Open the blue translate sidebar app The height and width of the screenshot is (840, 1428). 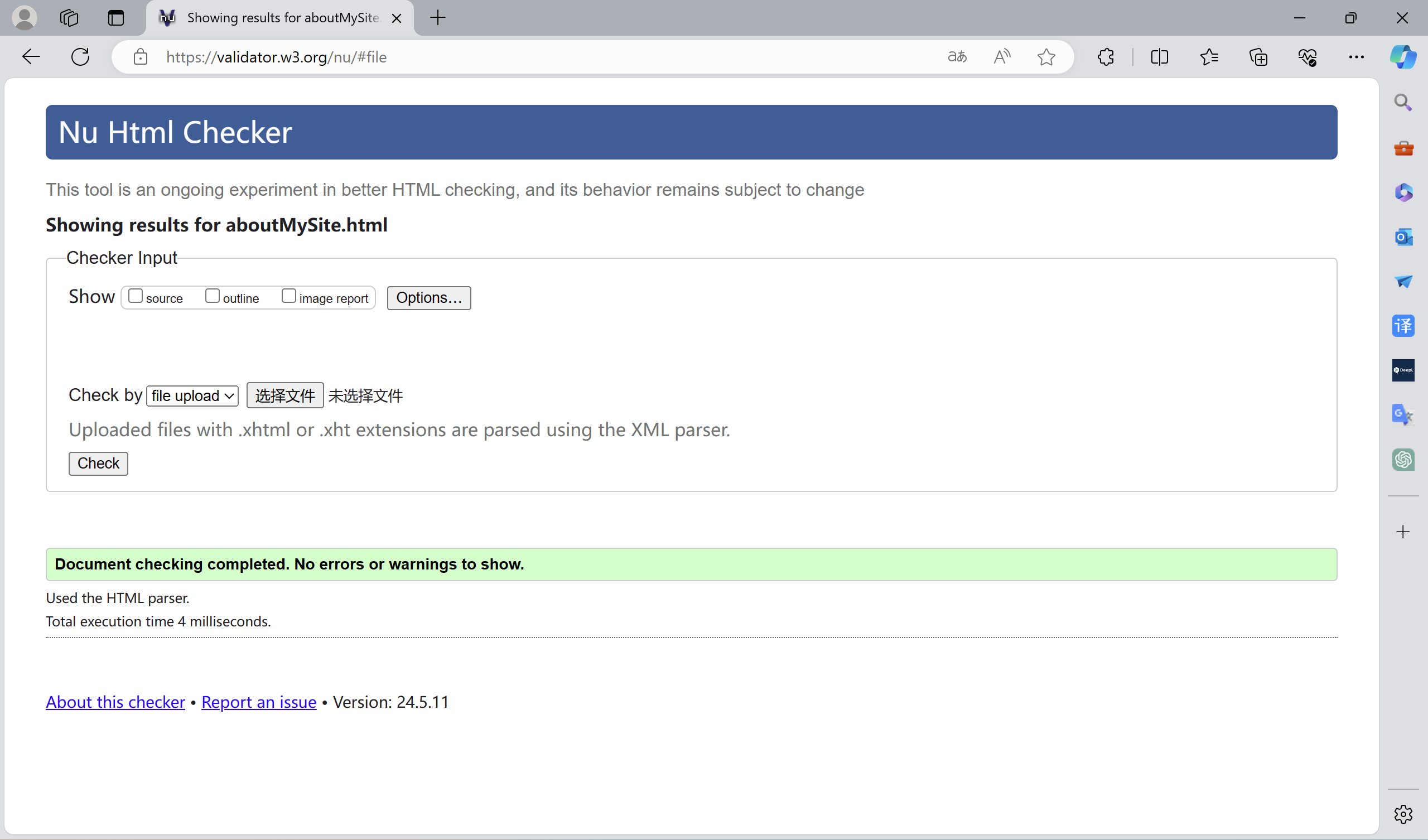(x=1403, y=325)
